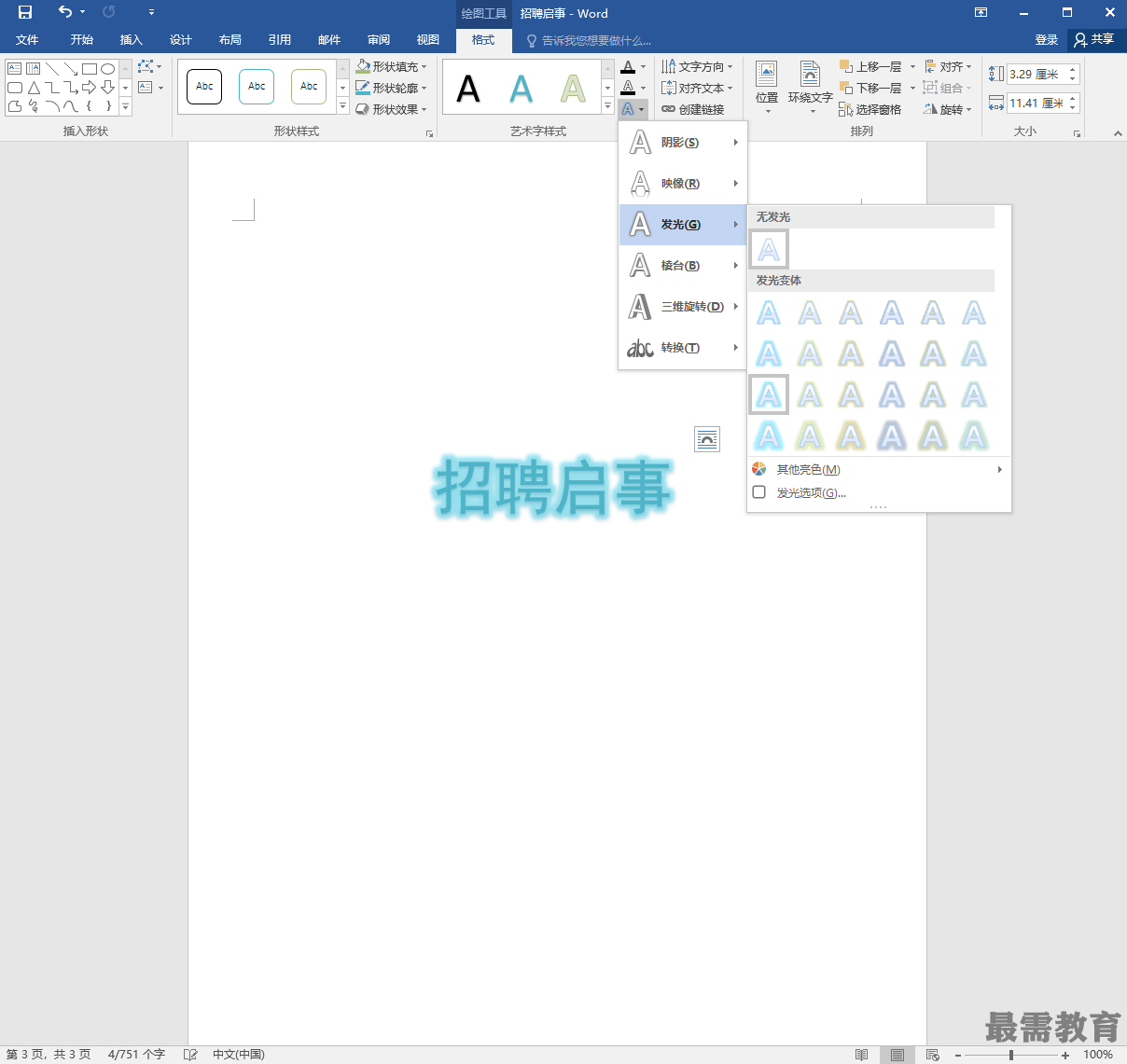Open the 棱台(B) bevel submenu

(683, 266)
